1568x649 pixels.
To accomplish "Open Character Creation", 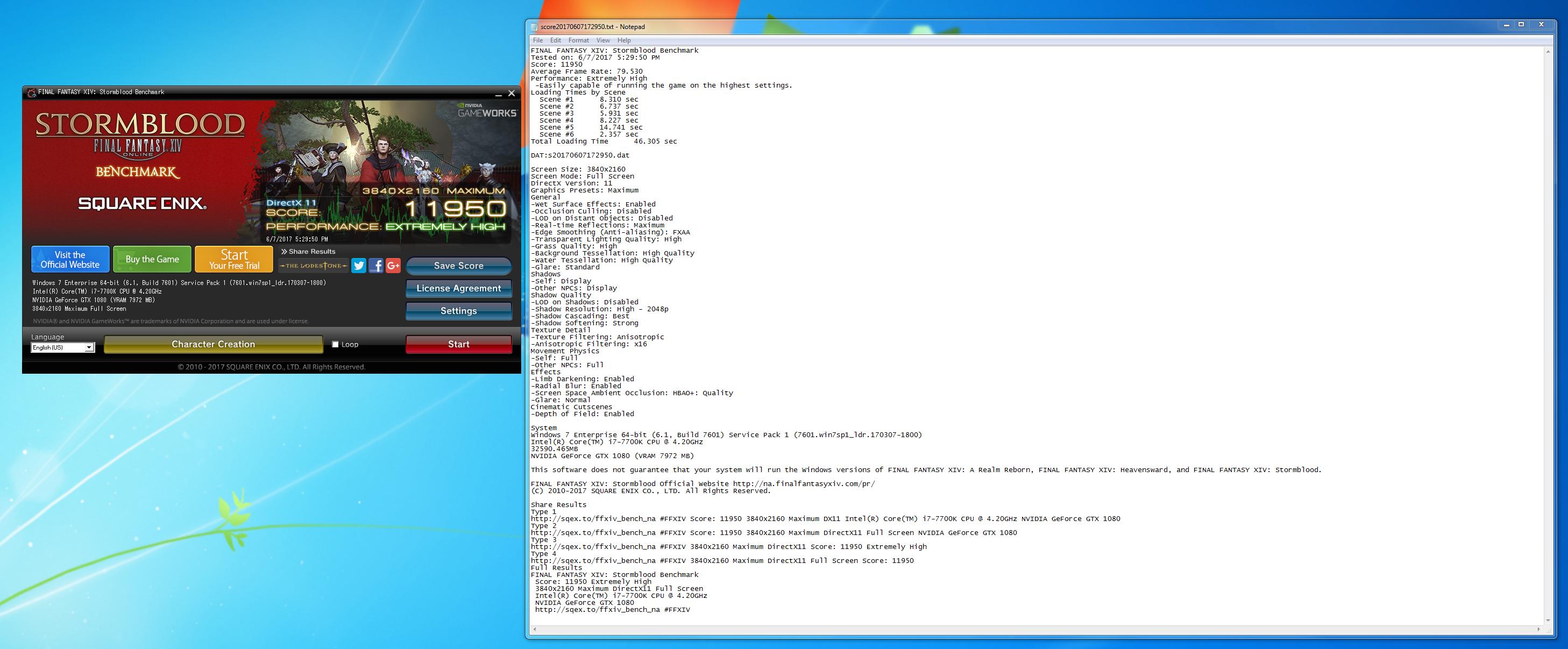I will point(213,344).
